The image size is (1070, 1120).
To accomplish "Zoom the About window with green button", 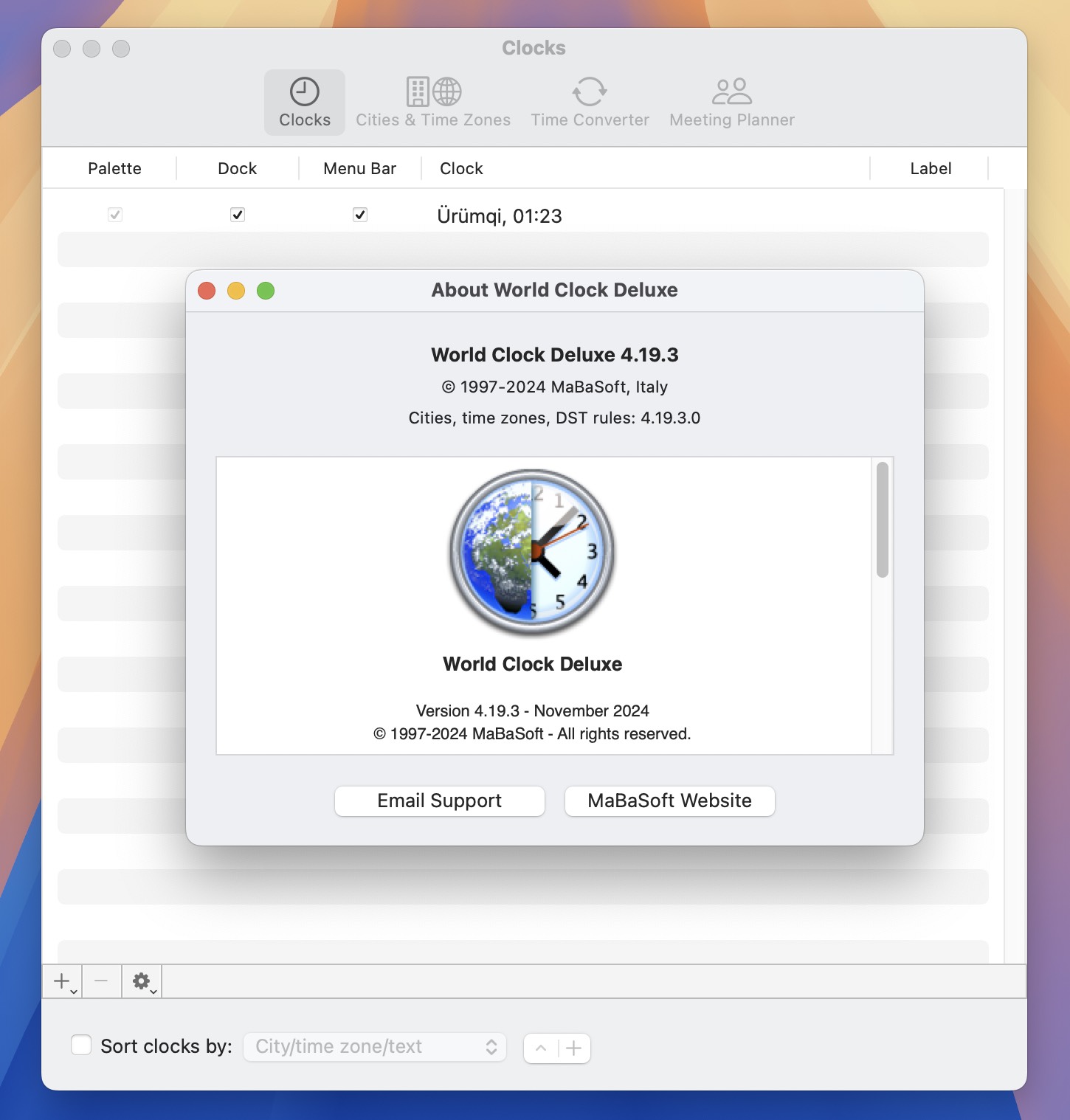I will point(266,291).
